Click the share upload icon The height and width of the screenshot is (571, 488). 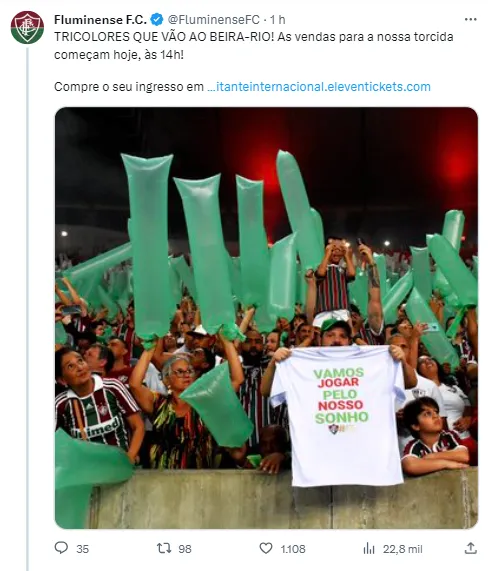coord(471,548)
